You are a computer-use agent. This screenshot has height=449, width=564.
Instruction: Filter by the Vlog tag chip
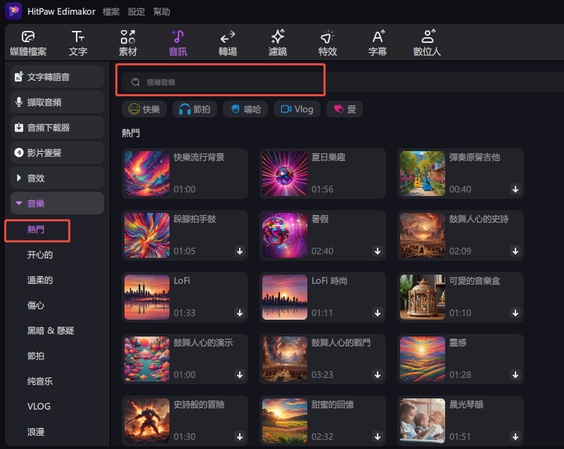click(x=297, y=109)
